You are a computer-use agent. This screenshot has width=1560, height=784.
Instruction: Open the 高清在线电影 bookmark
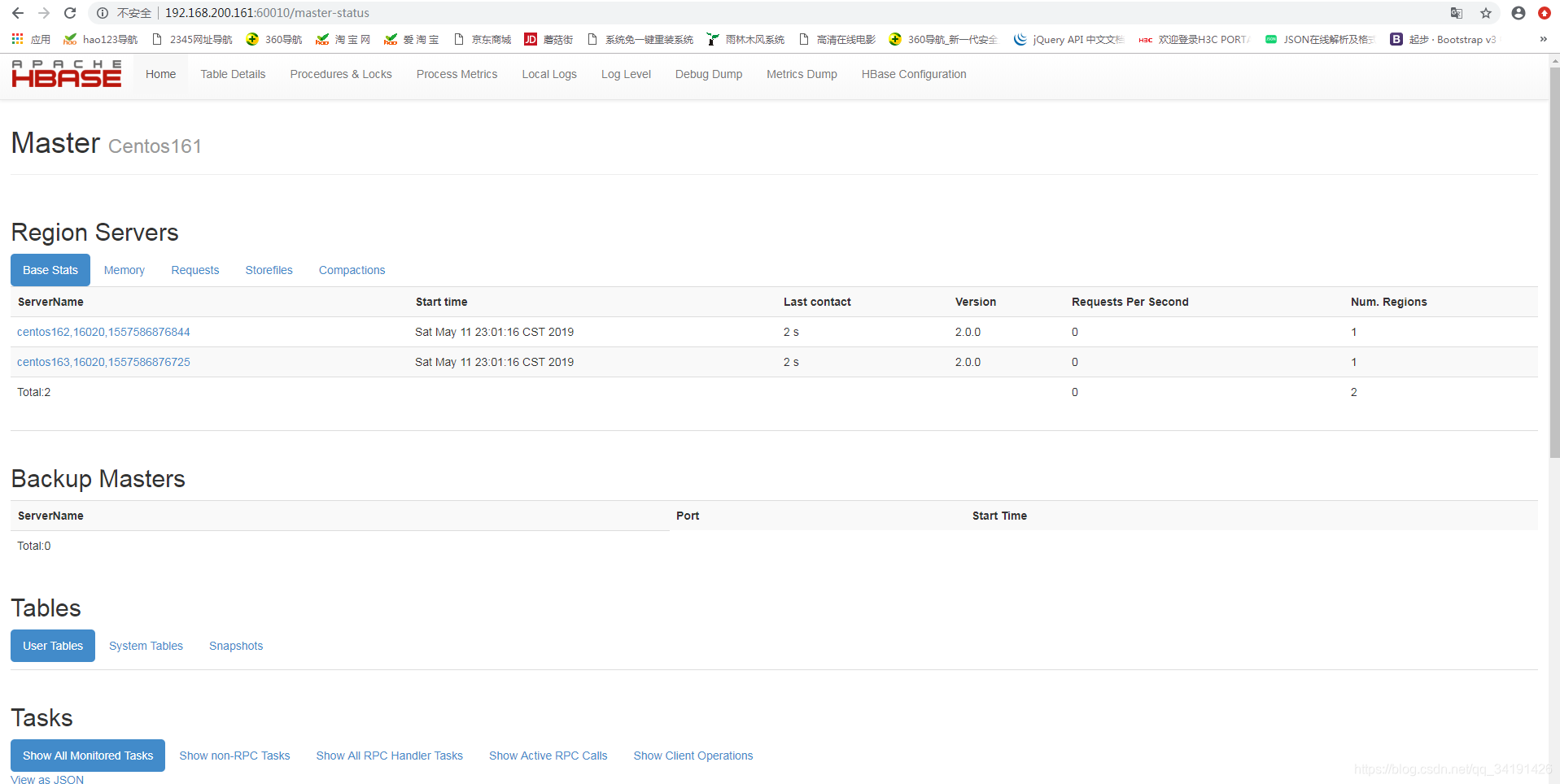coord(837,39)
